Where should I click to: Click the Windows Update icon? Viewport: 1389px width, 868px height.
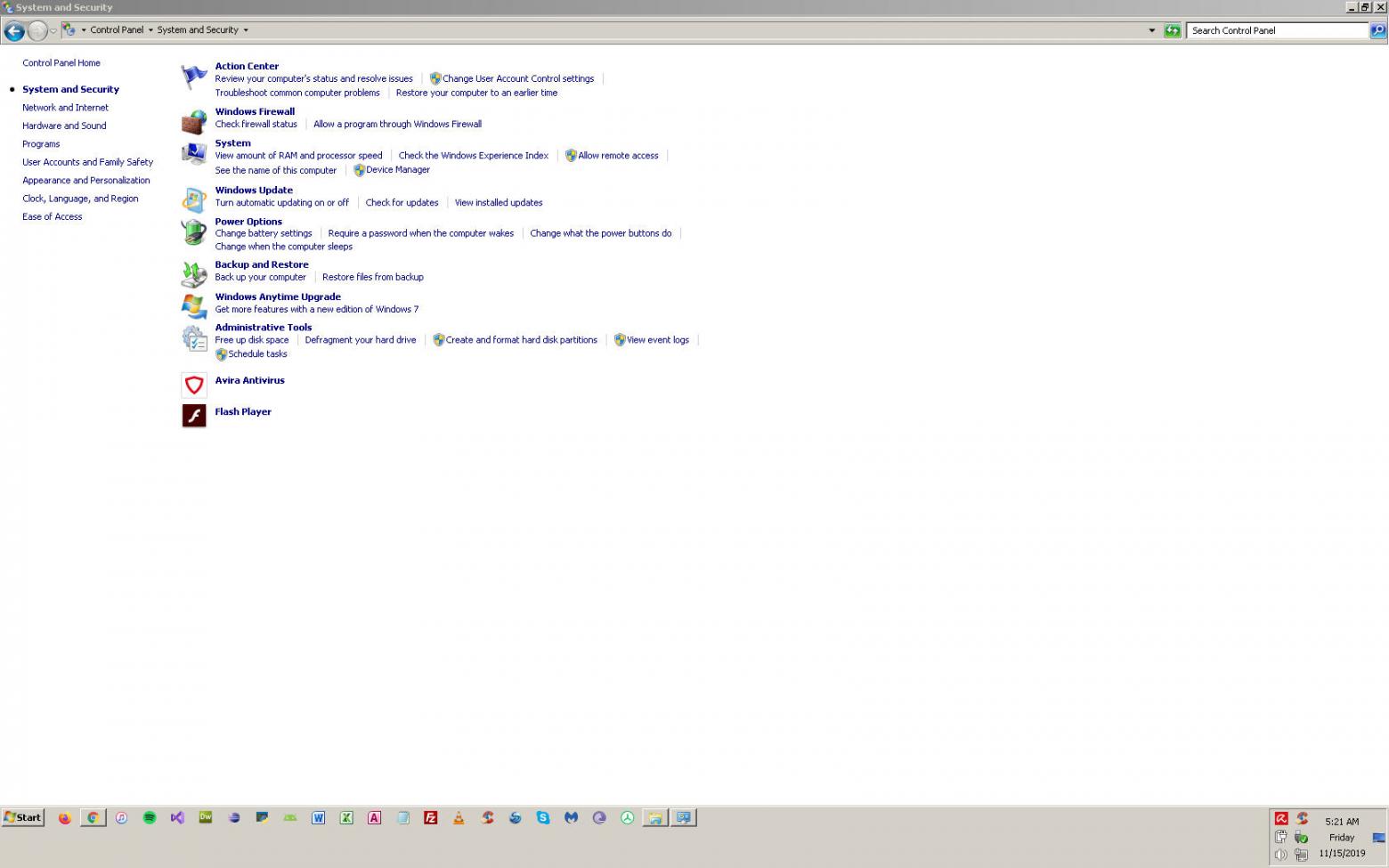click(194, 200)
